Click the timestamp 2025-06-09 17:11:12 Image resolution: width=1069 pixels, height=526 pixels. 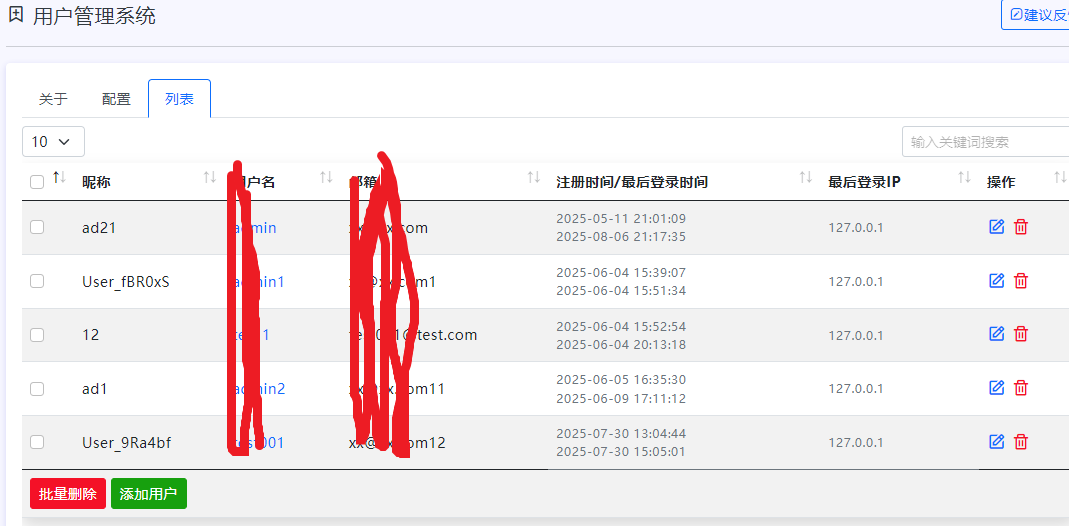[x=621, y=398]
